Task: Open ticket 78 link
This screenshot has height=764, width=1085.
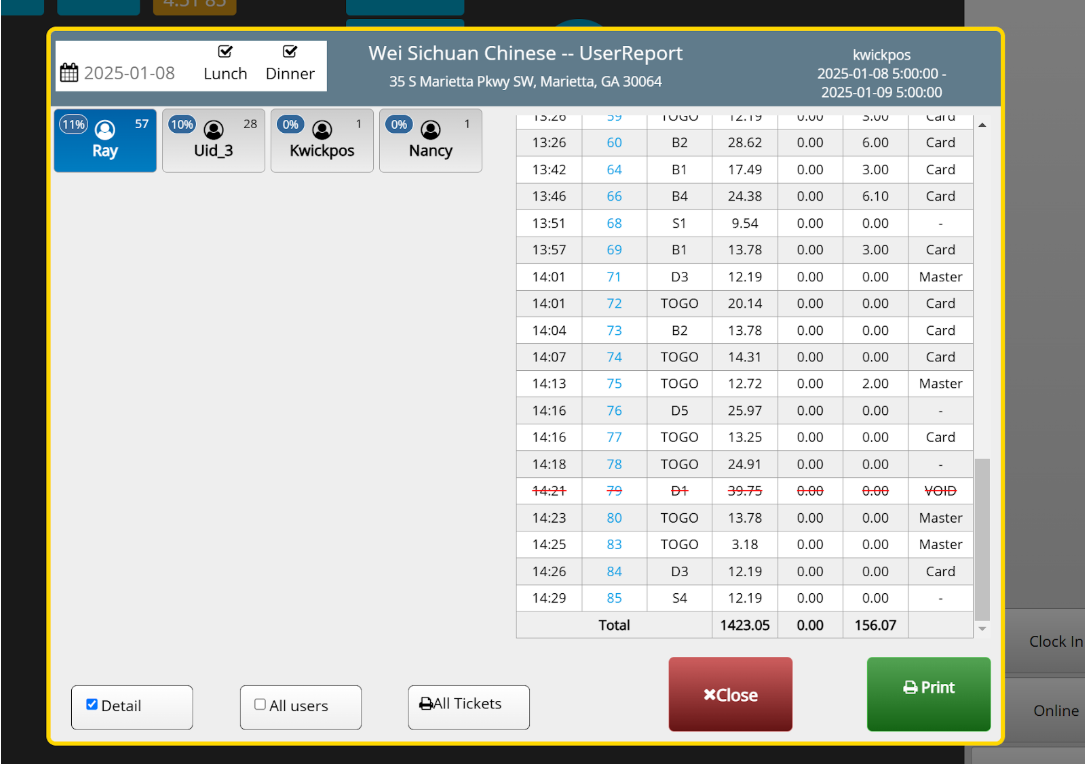Action: pos(614,464)
